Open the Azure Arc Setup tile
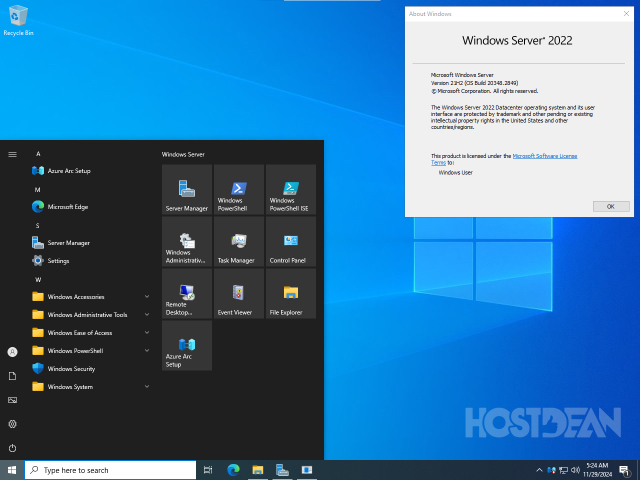The image size is (640, 480). 187,345
